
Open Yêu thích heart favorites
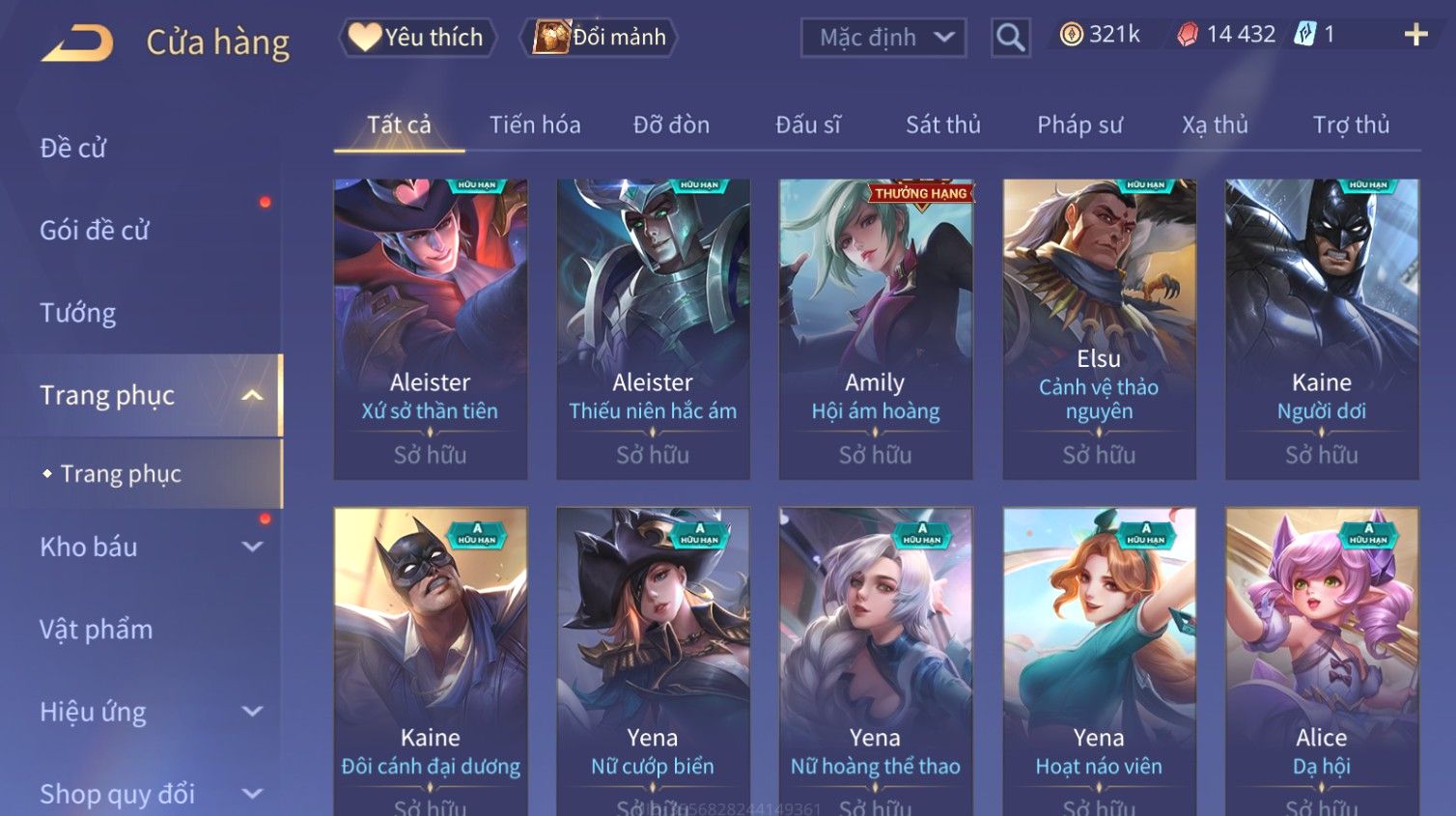[417, 38]
